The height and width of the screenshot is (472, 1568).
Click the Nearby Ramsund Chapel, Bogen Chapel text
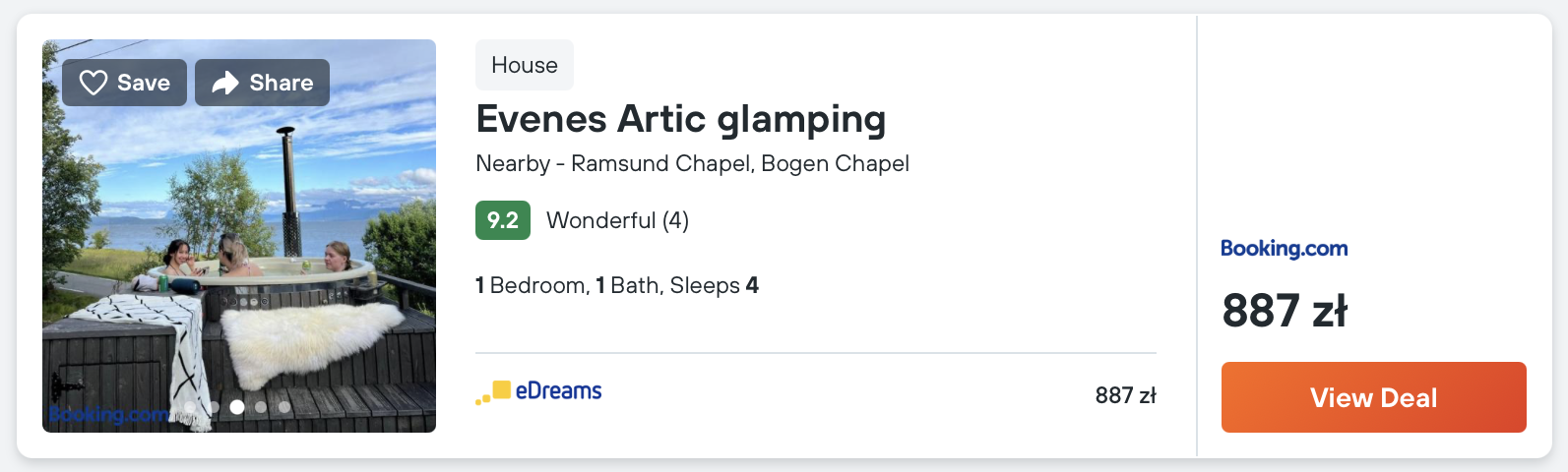click(x=692, y=163)
